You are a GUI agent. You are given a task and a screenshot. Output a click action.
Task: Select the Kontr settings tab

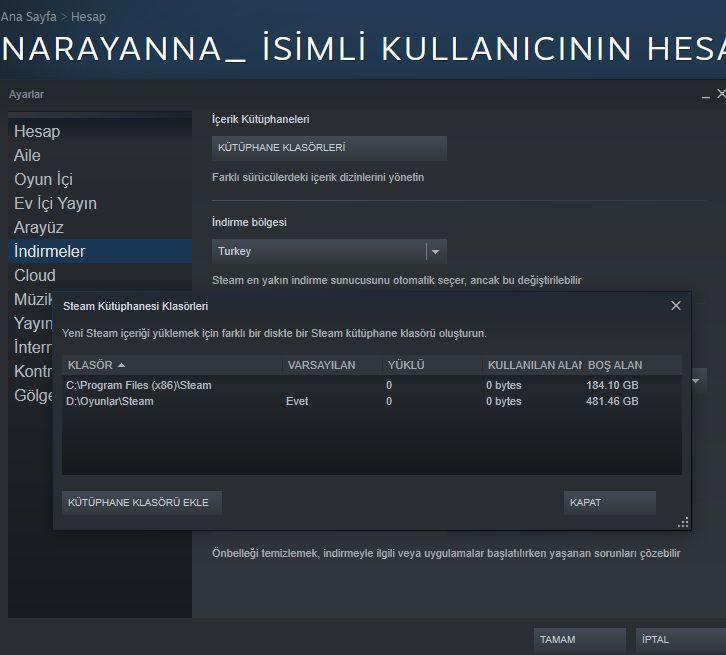pos(31,371)
